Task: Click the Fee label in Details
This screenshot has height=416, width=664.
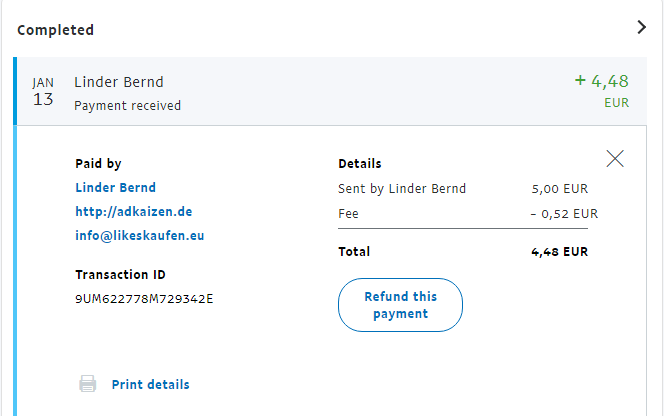Action: coord(348,213)
